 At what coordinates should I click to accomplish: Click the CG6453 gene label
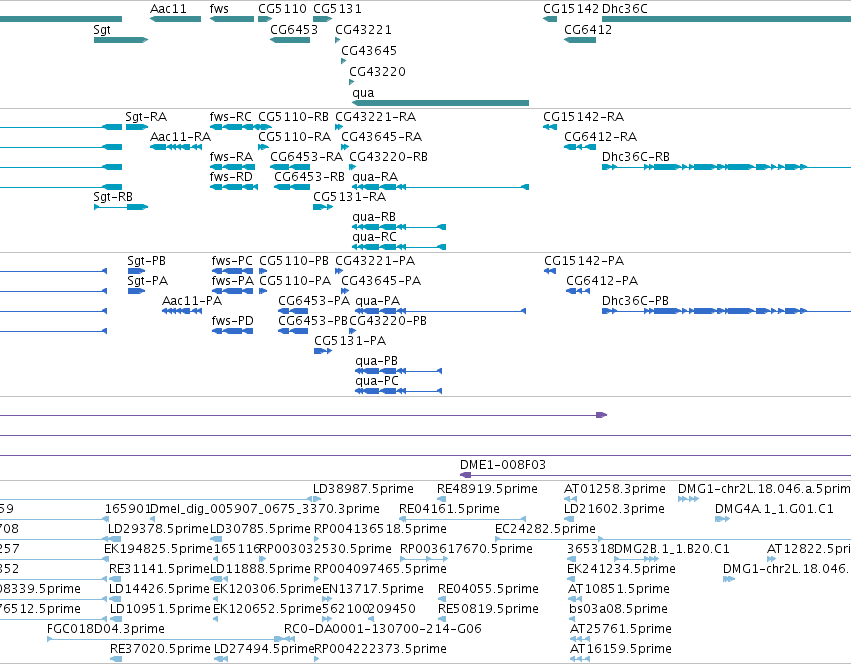click(x=294, y=30)
